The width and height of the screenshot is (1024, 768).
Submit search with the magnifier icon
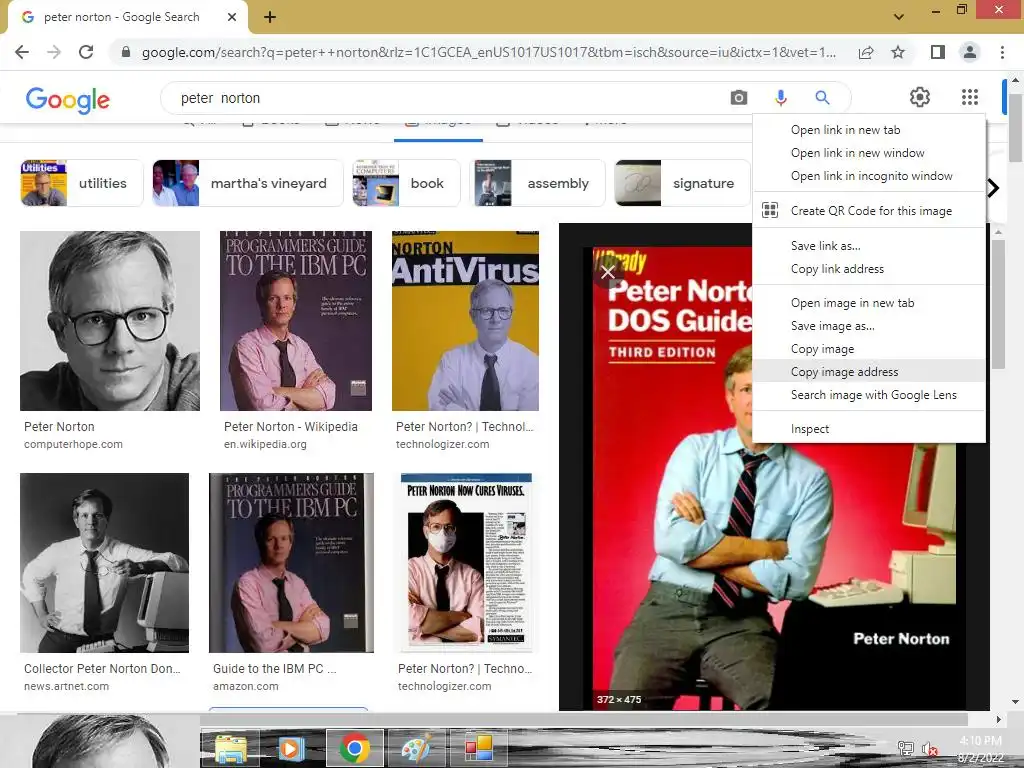point(822,98)
